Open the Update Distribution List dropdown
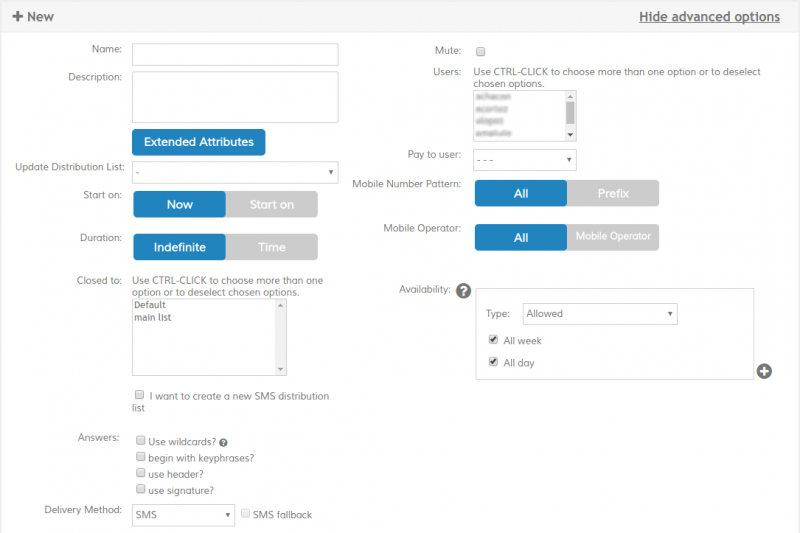 point(235,173)
